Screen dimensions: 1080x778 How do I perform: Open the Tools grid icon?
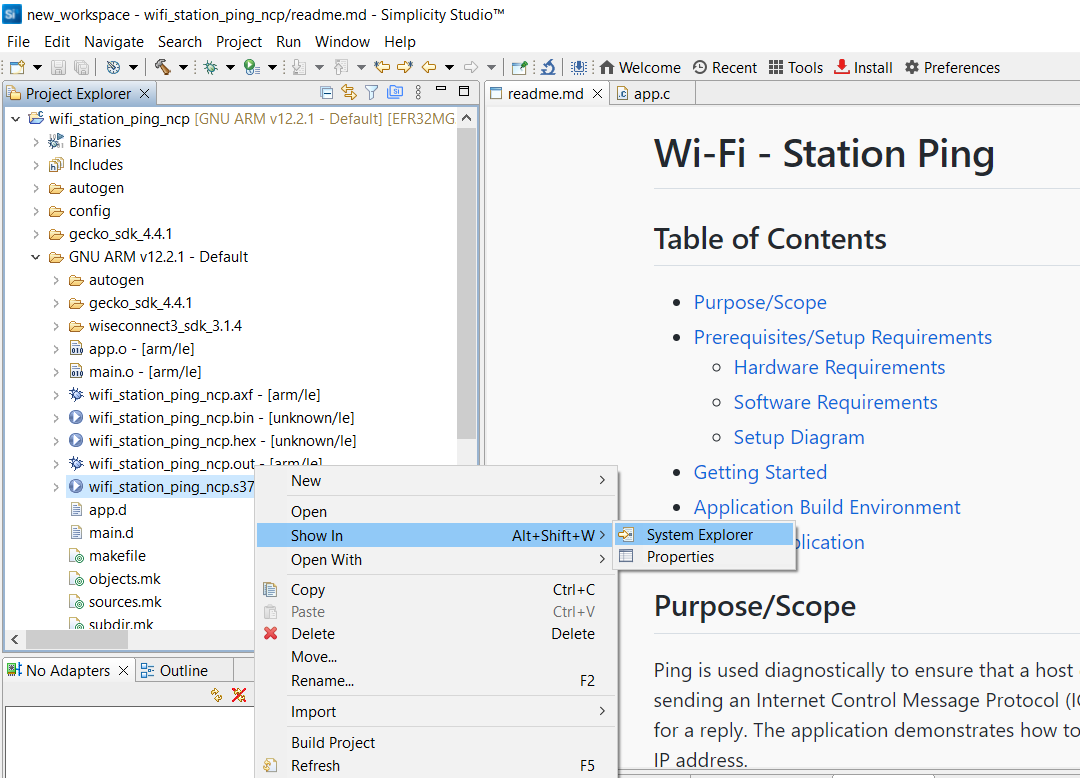[776, 67]
